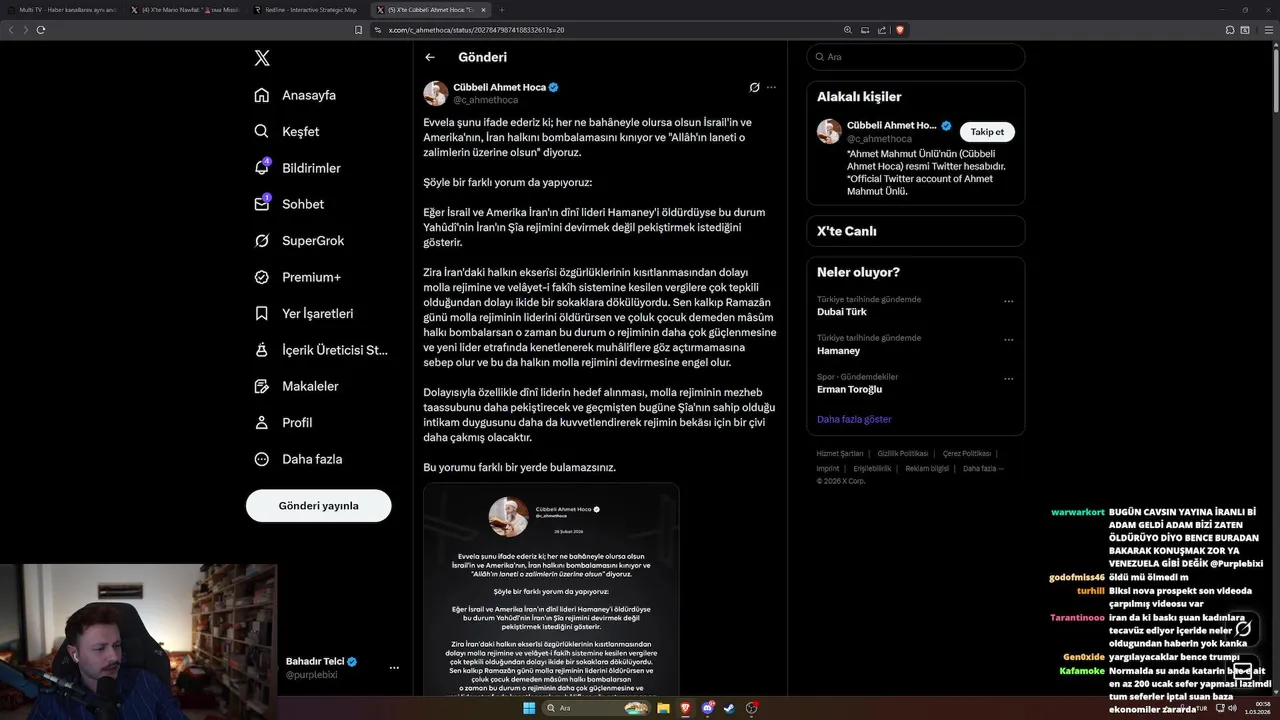Screen dimensions: 1280x720
Task: Open a new browser tab
Action: point(502,10)
